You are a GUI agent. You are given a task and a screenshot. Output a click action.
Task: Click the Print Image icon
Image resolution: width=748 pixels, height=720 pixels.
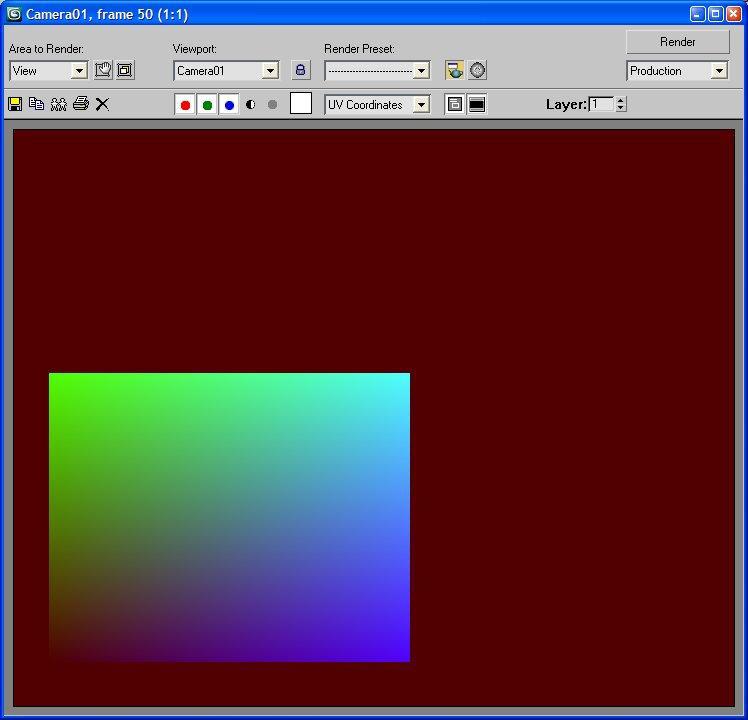[x=81, y=104]
